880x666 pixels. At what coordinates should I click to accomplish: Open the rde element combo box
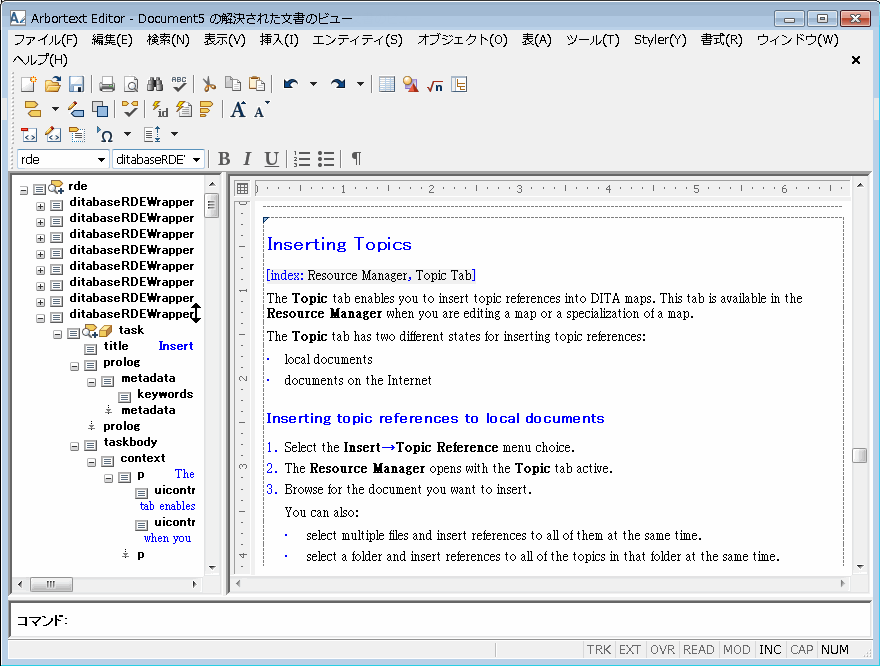62,159
